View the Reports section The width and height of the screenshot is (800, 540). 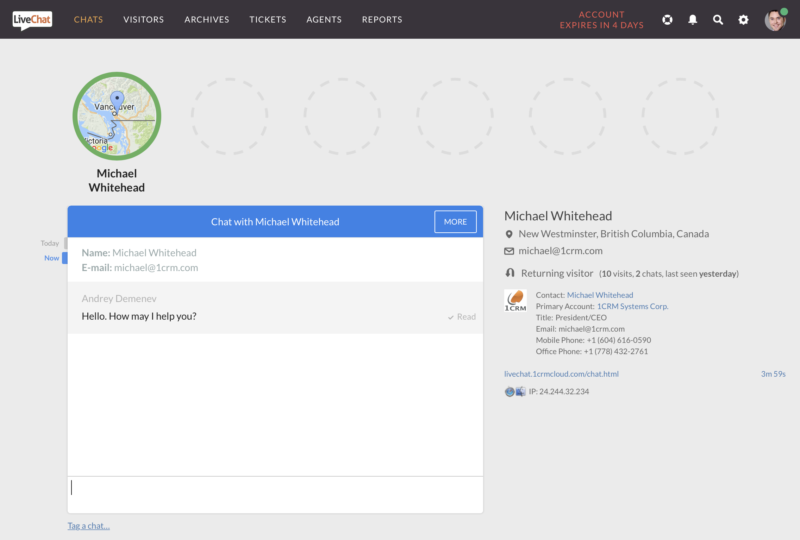(x=382, y=20)
